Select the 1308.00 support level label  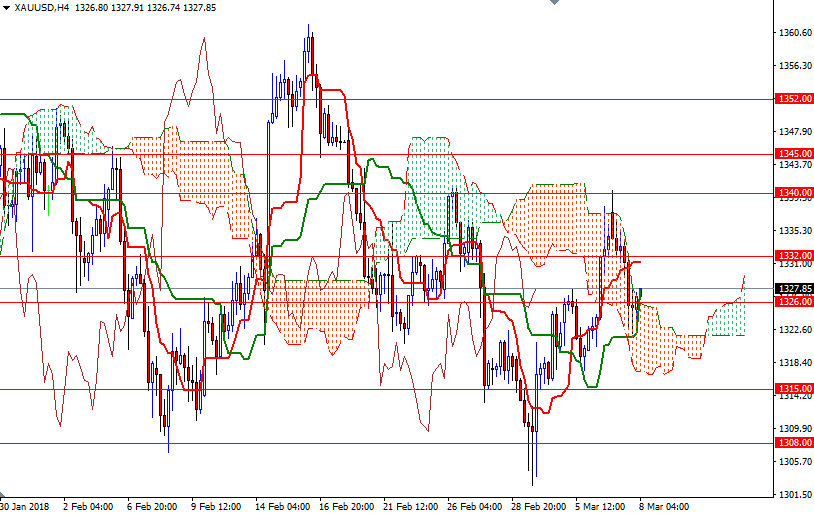coord(794,442)
